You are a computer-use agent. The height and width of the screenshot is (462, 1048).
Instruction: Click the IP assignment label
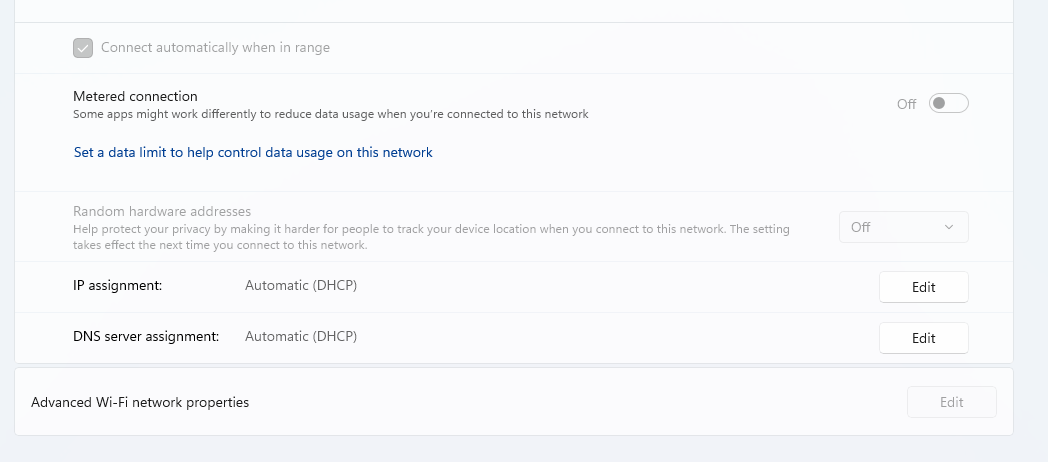point(118,285)
